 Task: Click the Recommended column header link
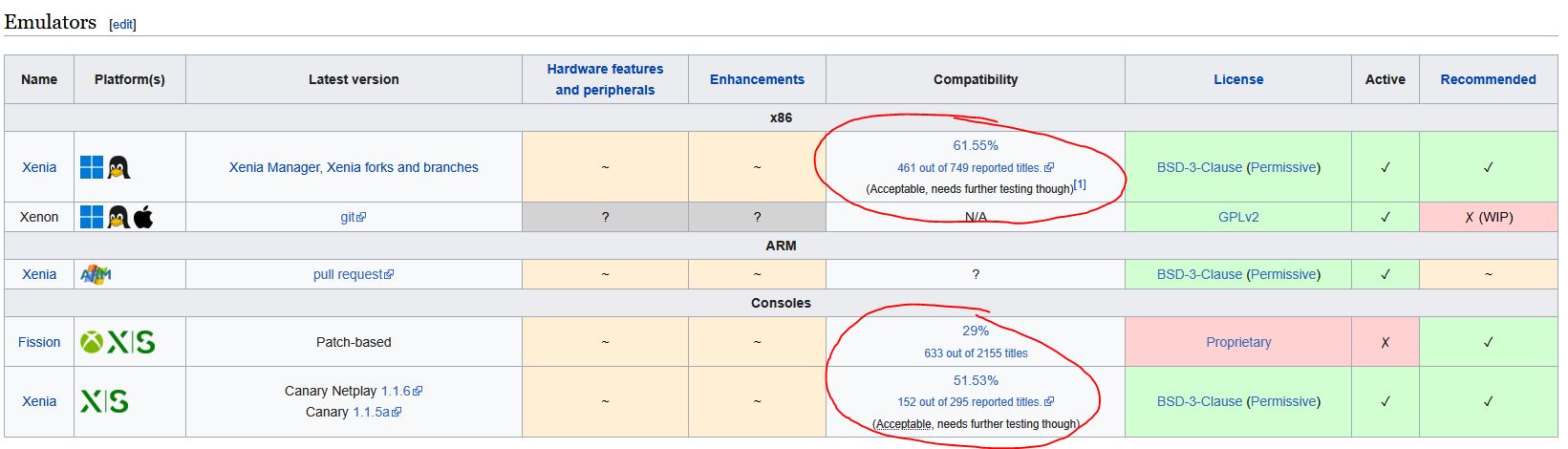pos(1488,79)
